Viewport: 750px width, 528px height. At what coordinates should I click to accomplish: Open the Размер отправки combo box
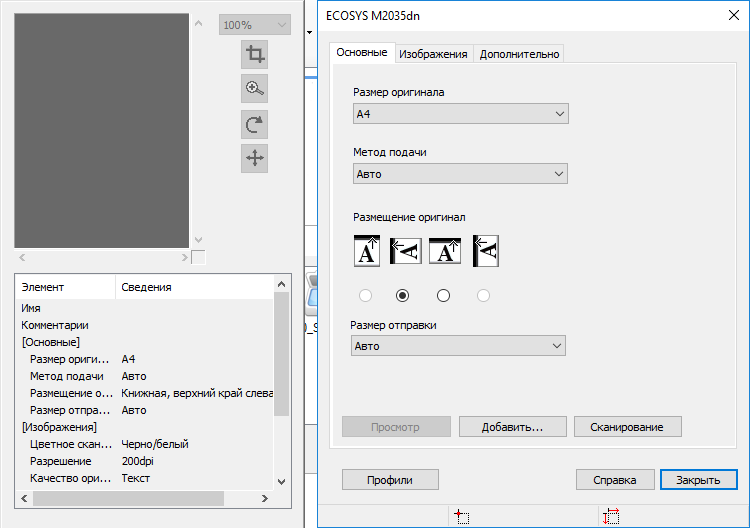(459, 346)
